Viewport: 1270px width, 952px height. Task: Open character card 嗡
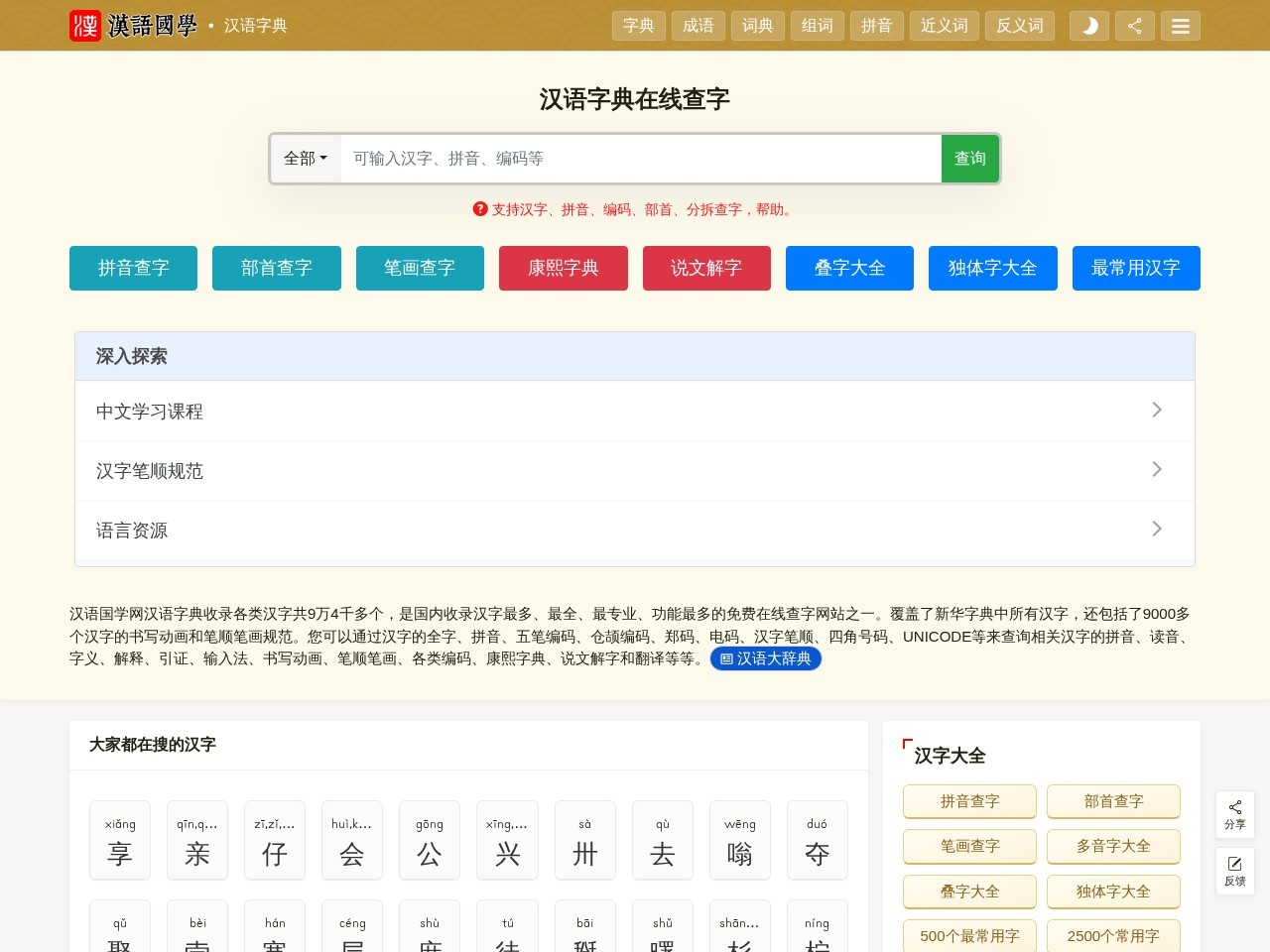point(740,840)
